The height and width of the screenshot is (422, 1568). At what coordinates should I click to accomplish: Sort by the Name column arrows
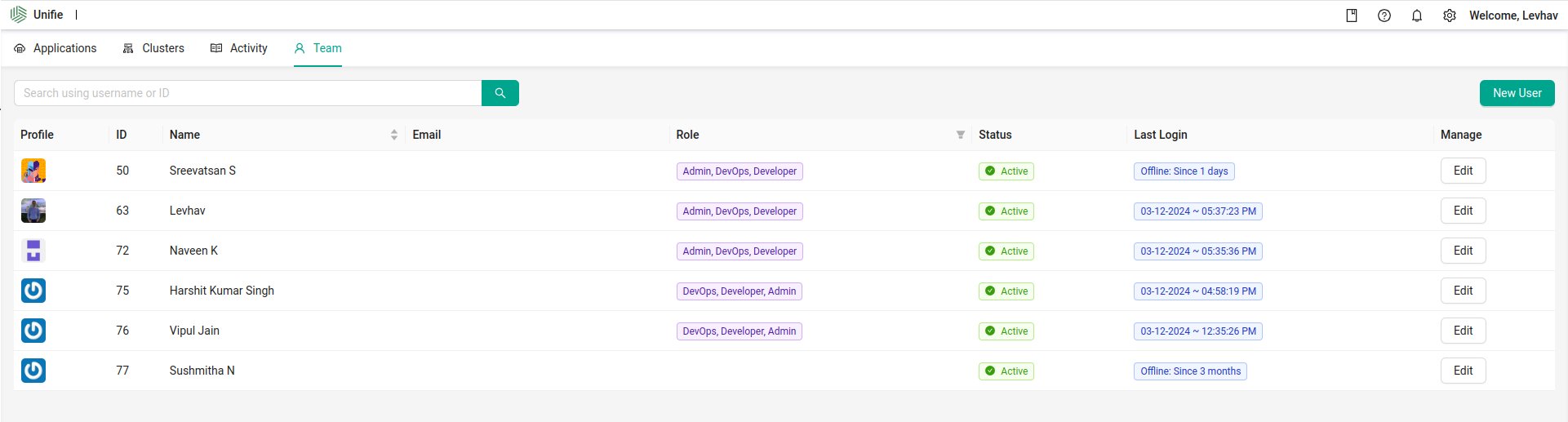point(394,135)
